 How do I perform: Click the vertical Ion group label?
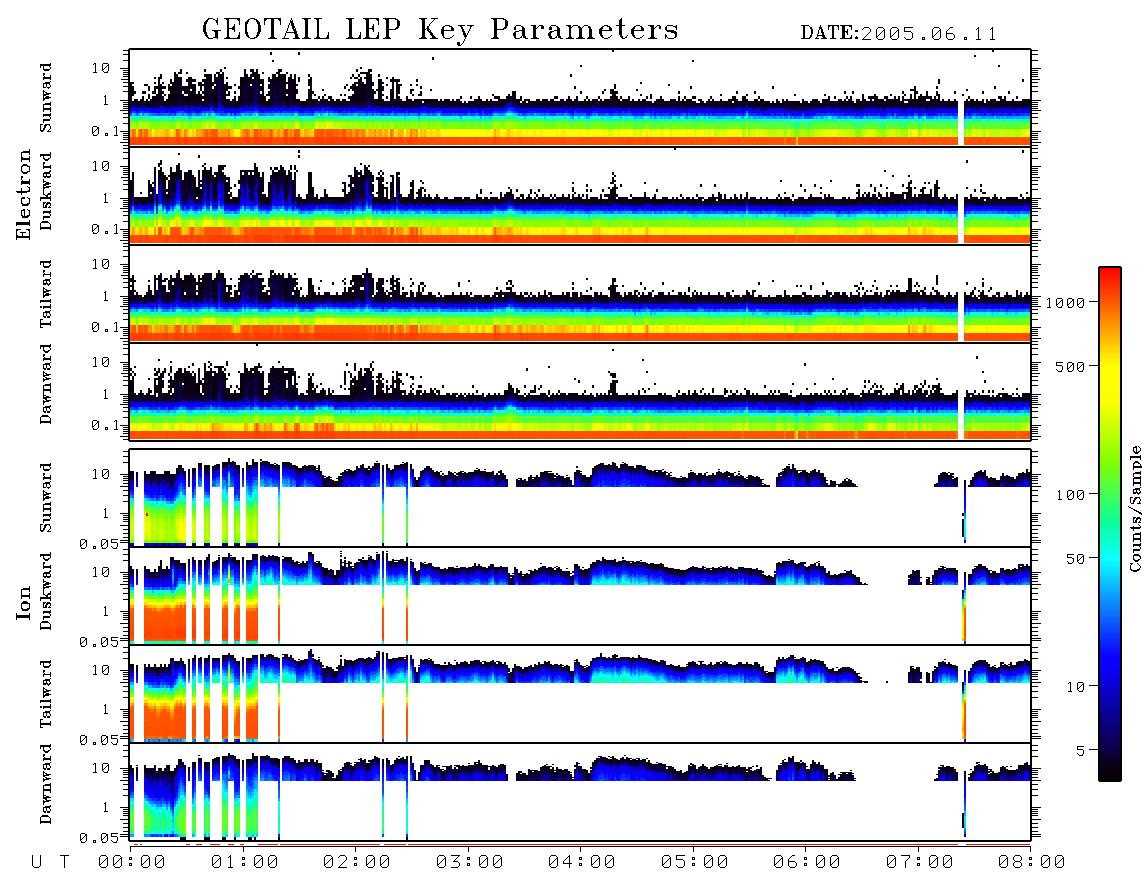pos(24,602)
